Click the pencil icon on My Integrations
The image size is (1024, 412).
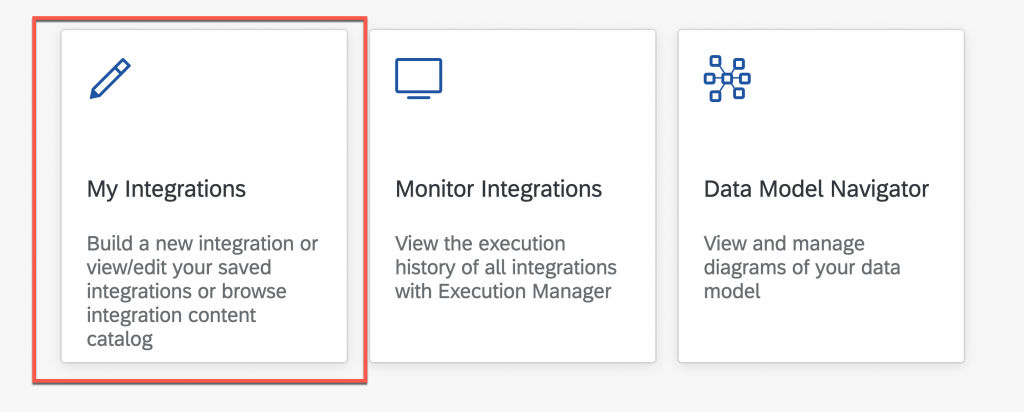click(x=110, y=78)
